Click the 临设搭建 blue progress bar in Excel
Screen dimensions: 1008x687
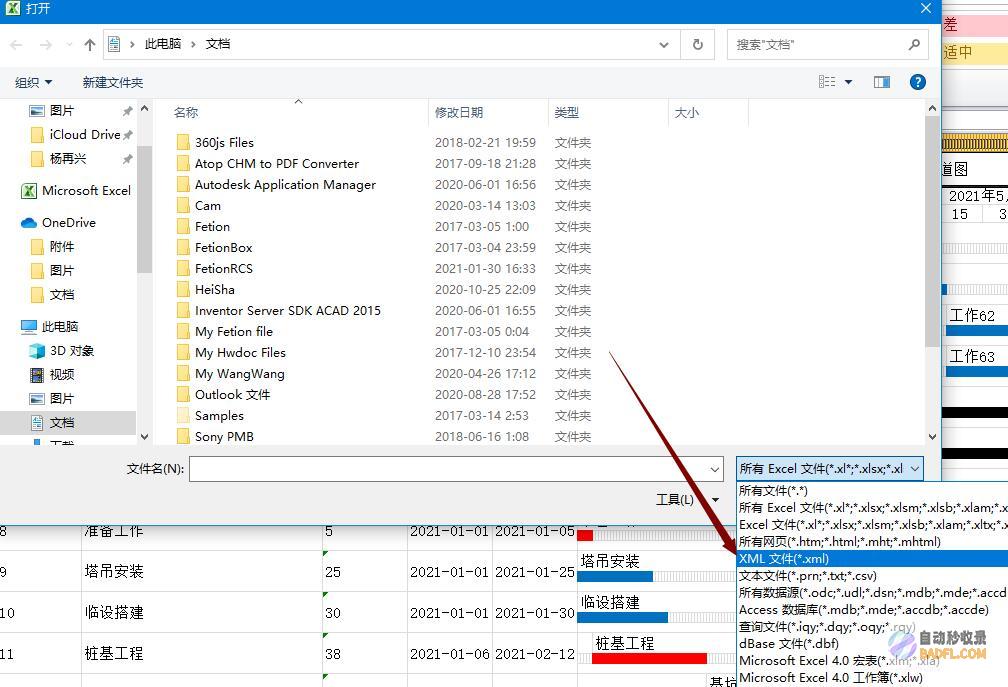click(622, 618)
